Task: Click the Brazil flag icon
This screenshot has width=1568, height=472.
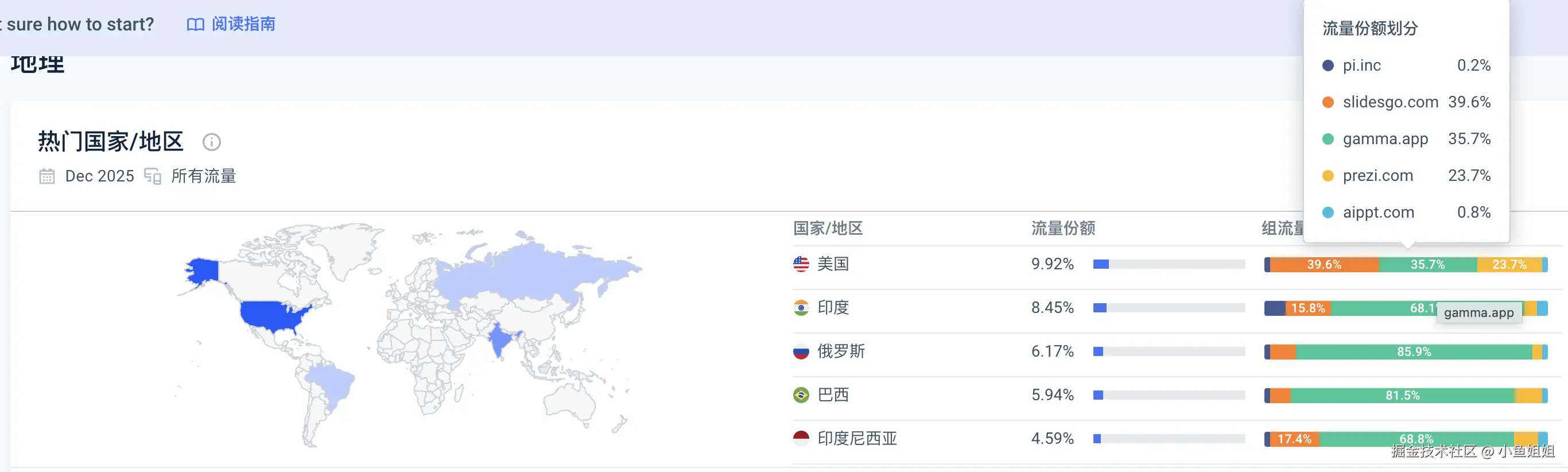Action: [x=801, y=395]
